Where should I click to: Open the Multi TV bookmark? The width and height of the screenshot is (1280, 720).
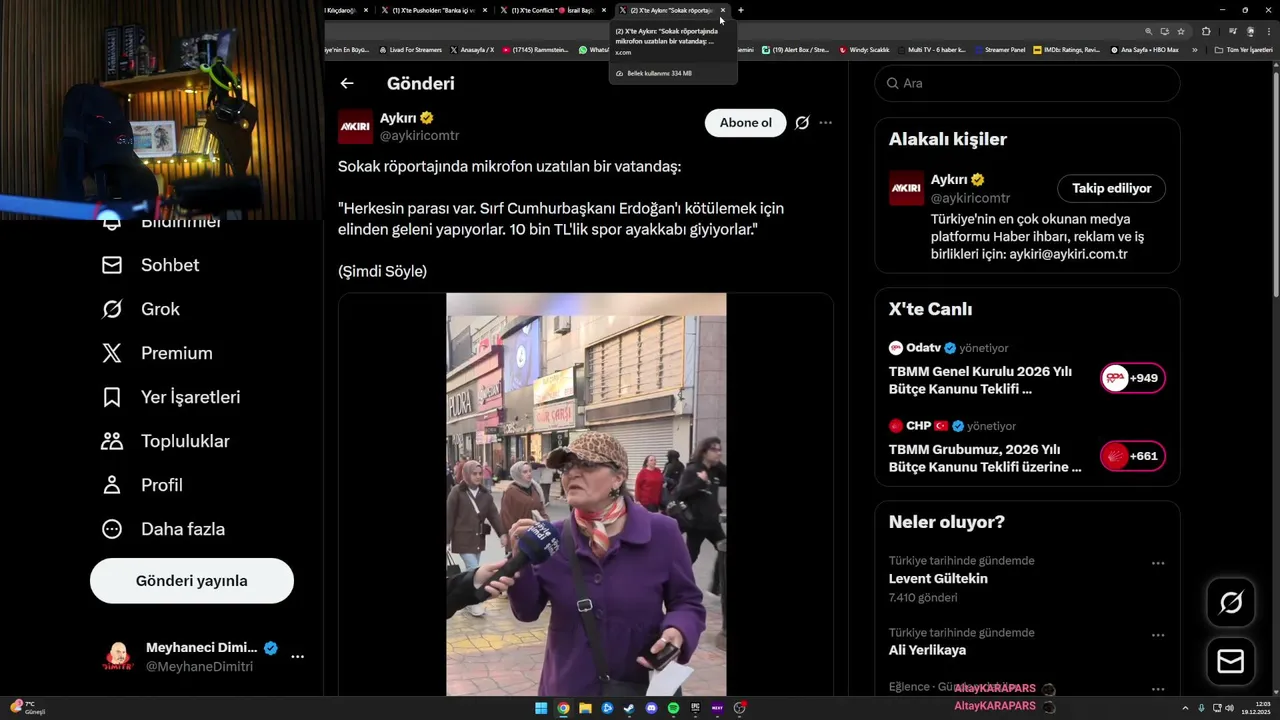click(x=932, y=49)
